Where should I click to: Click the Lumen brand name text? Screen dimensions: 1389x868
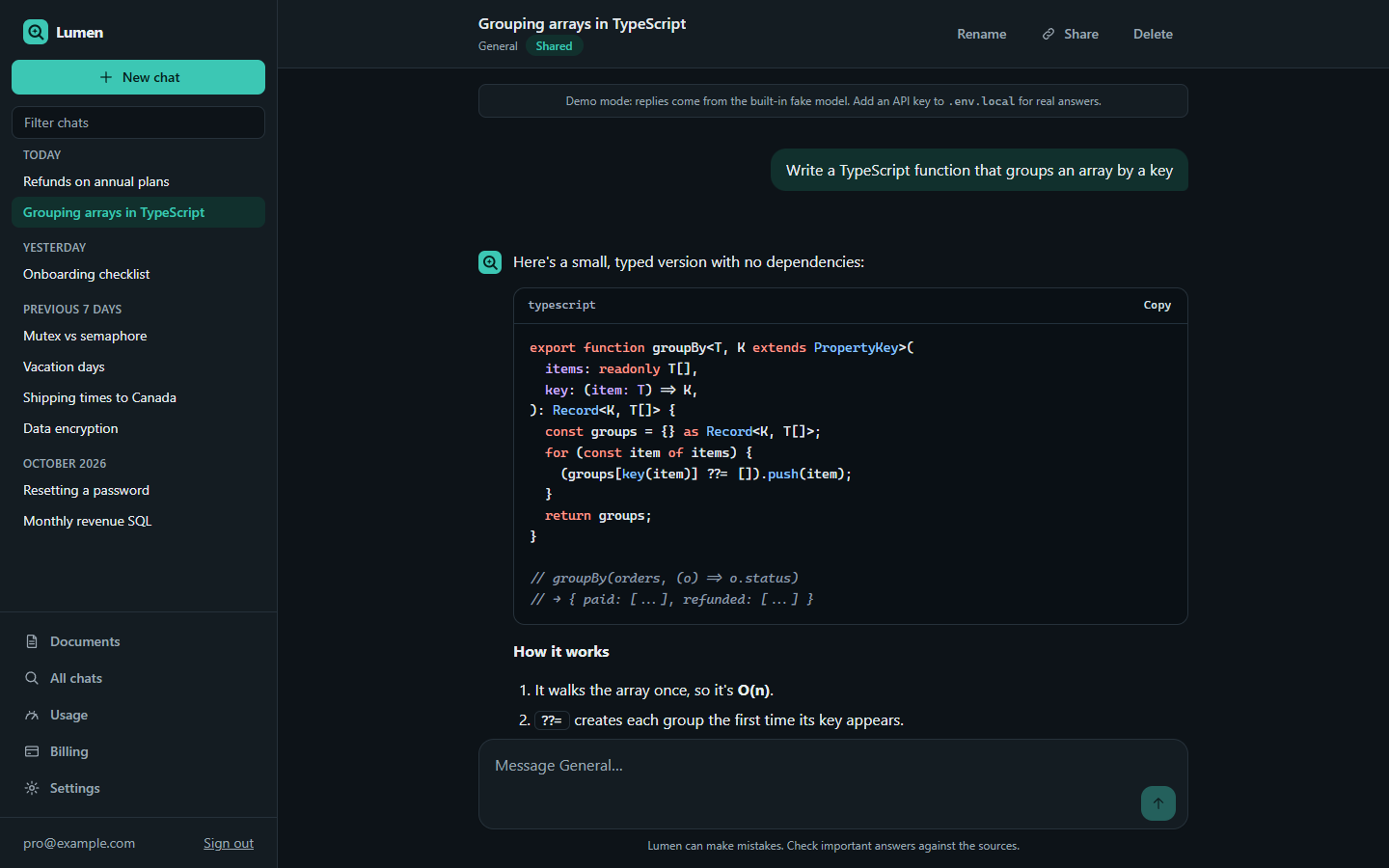[79, 32]
